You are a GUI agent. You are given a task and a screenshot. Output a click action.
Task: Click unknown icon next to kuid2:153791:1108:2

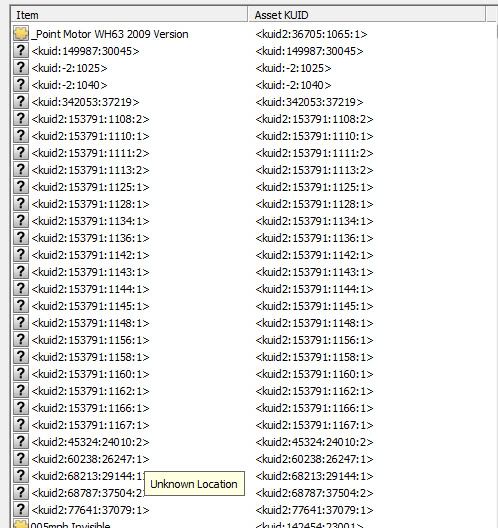(21, 119)
